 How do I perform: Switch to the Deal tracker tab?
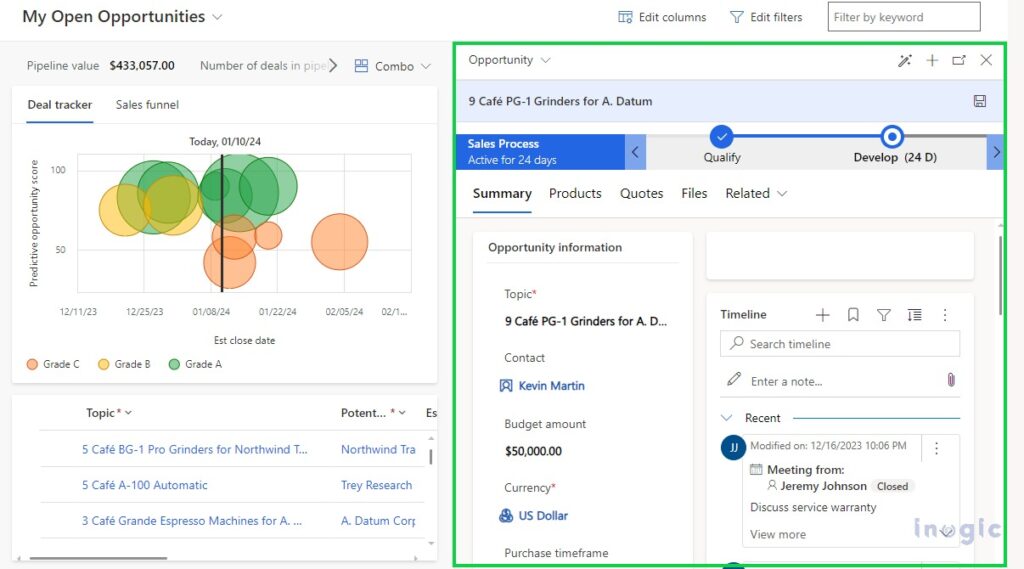[59, 105]
